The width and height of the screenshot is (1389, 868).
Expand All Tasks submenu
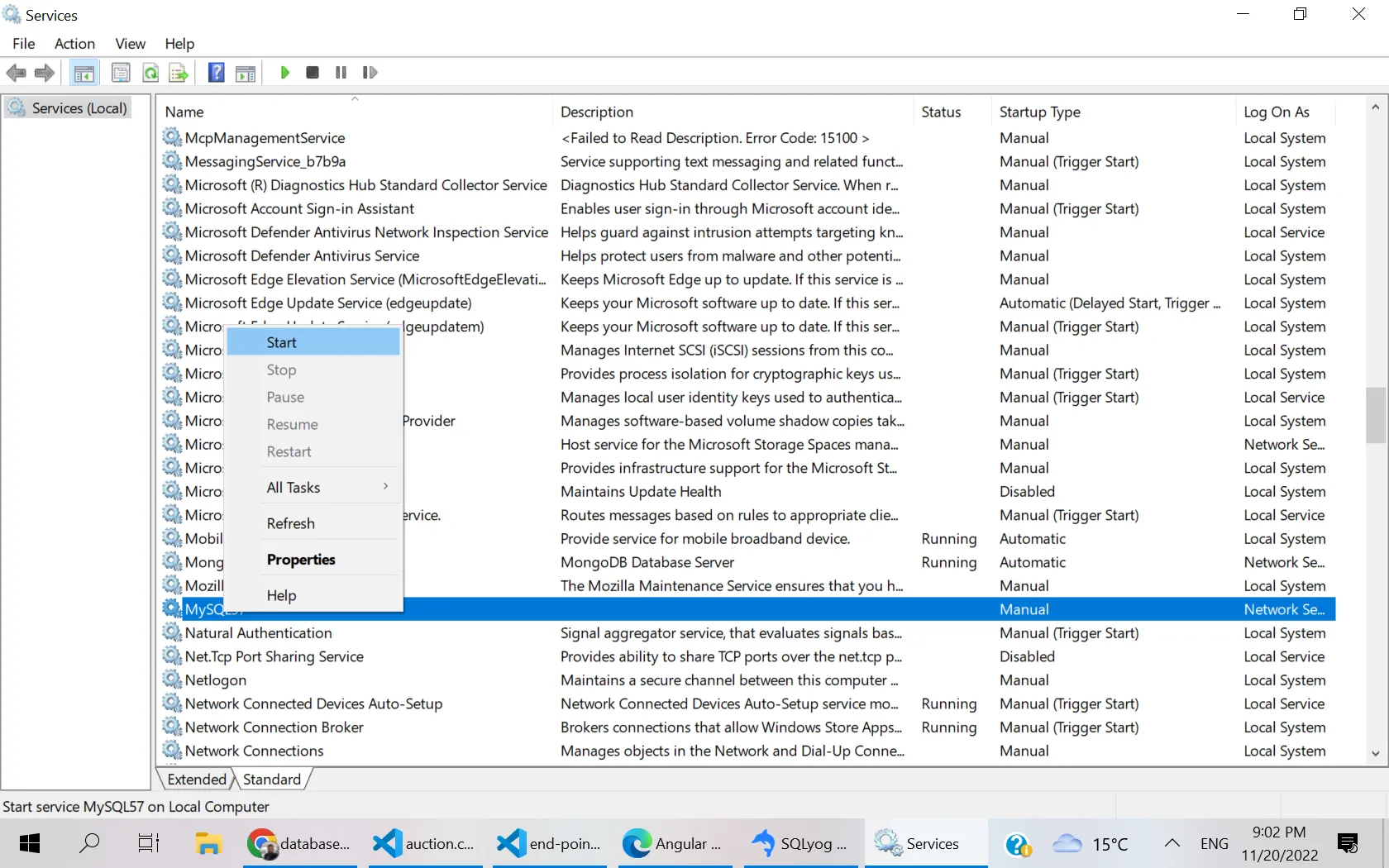click(x=313, y=488)
